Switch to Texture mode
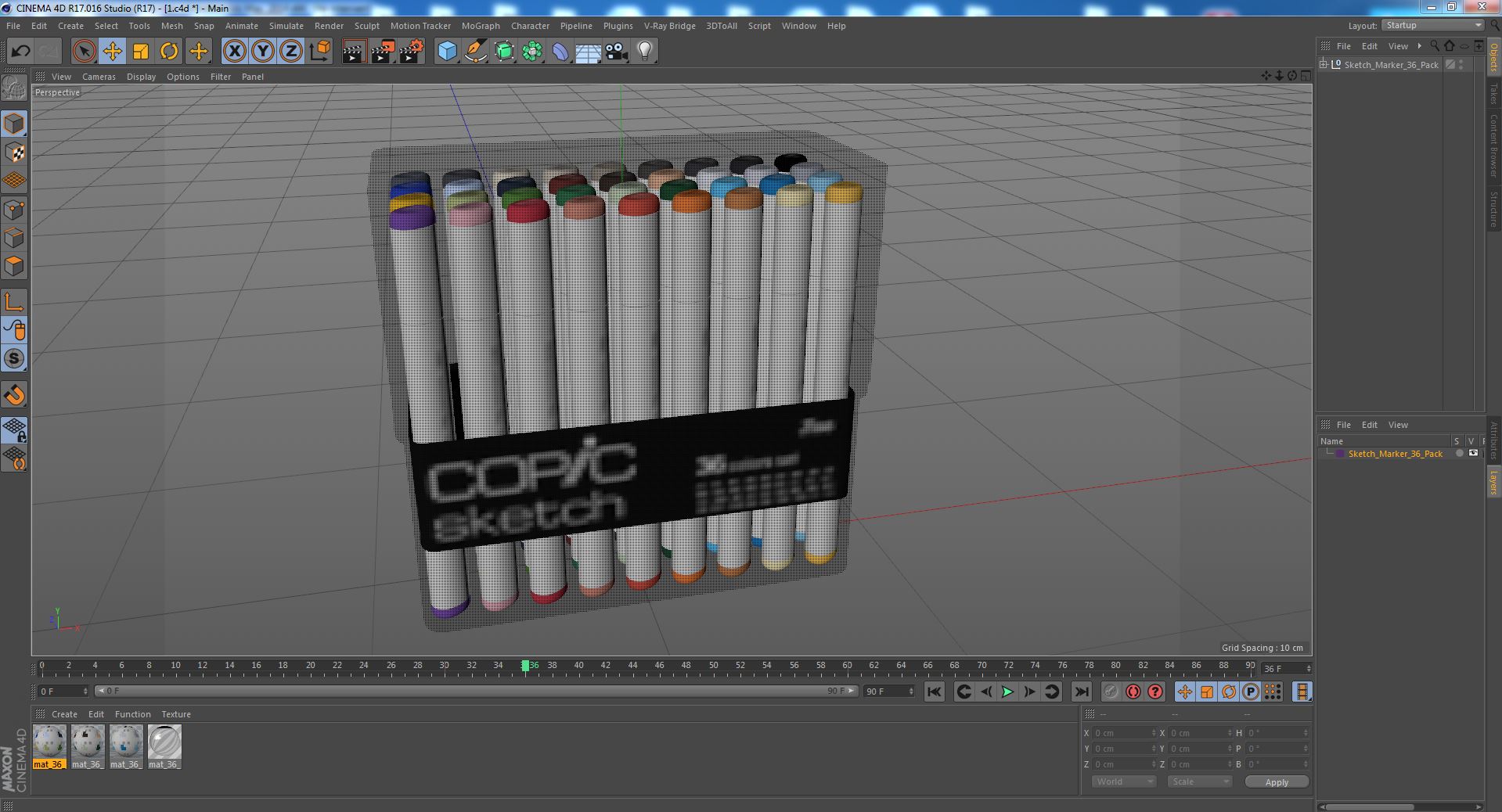The image size is (1502, 812). 14,153
